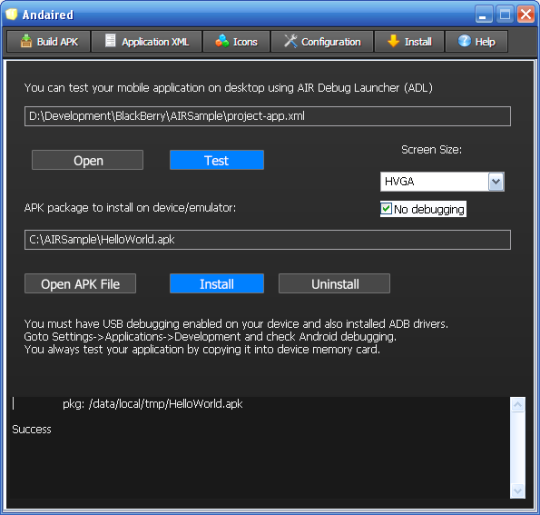
Task: Open the Configuration tab
Action: click(322, 41)
